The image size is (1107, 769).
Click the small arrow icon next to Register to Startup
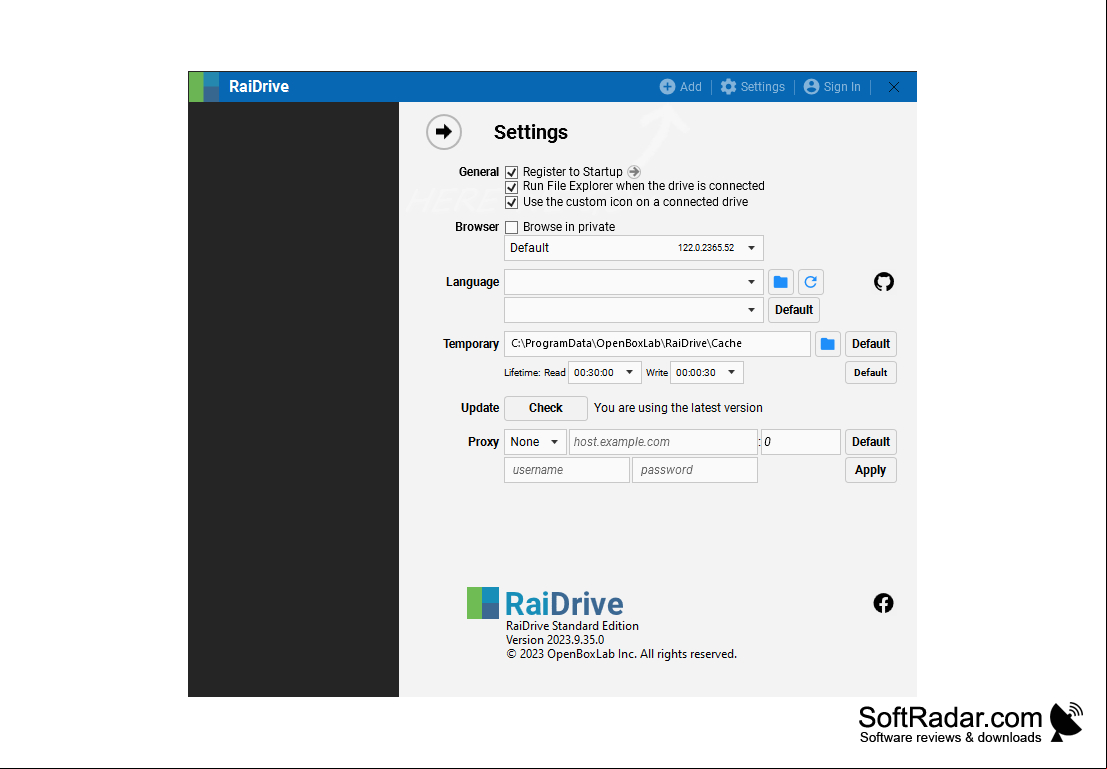[634, 172]
